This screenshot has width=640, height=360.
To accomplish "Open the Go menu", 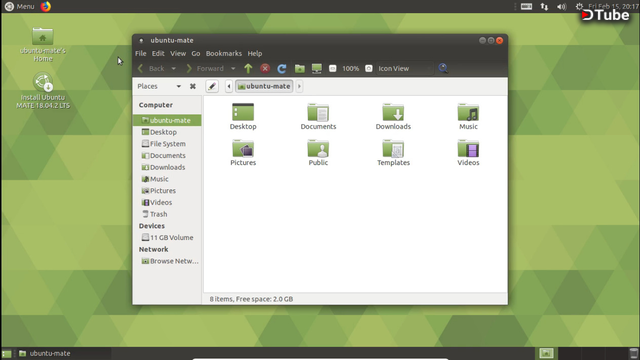I will 196,53.
